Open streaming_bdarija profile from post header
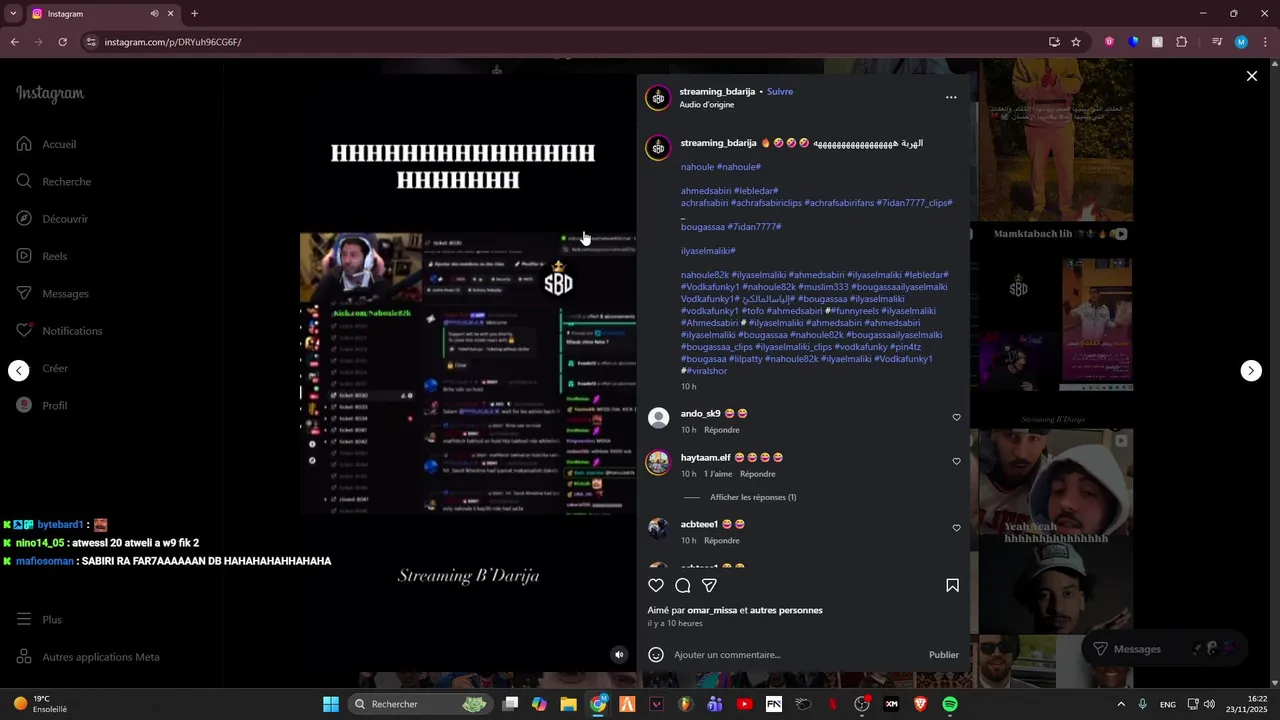Viewport: 1280px width, 720px height. tap(717, 91)
